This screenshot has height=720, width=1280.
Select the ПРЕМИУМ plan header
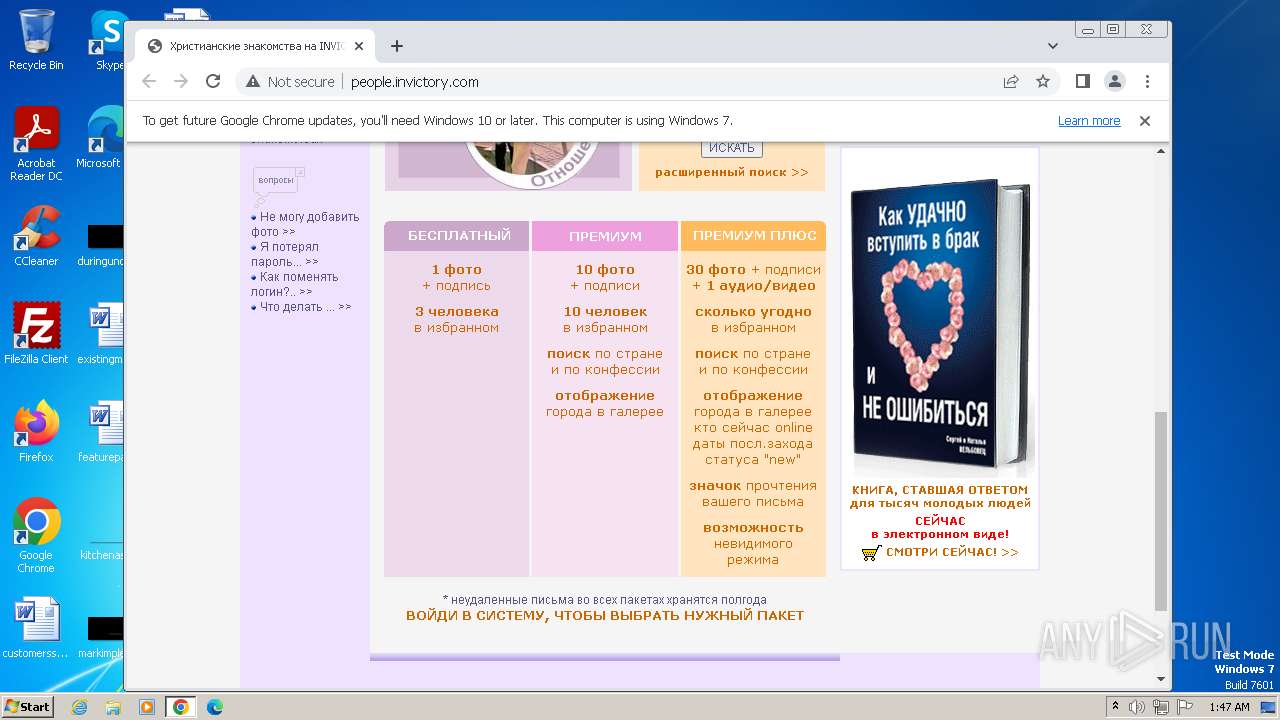coord(605,236)
